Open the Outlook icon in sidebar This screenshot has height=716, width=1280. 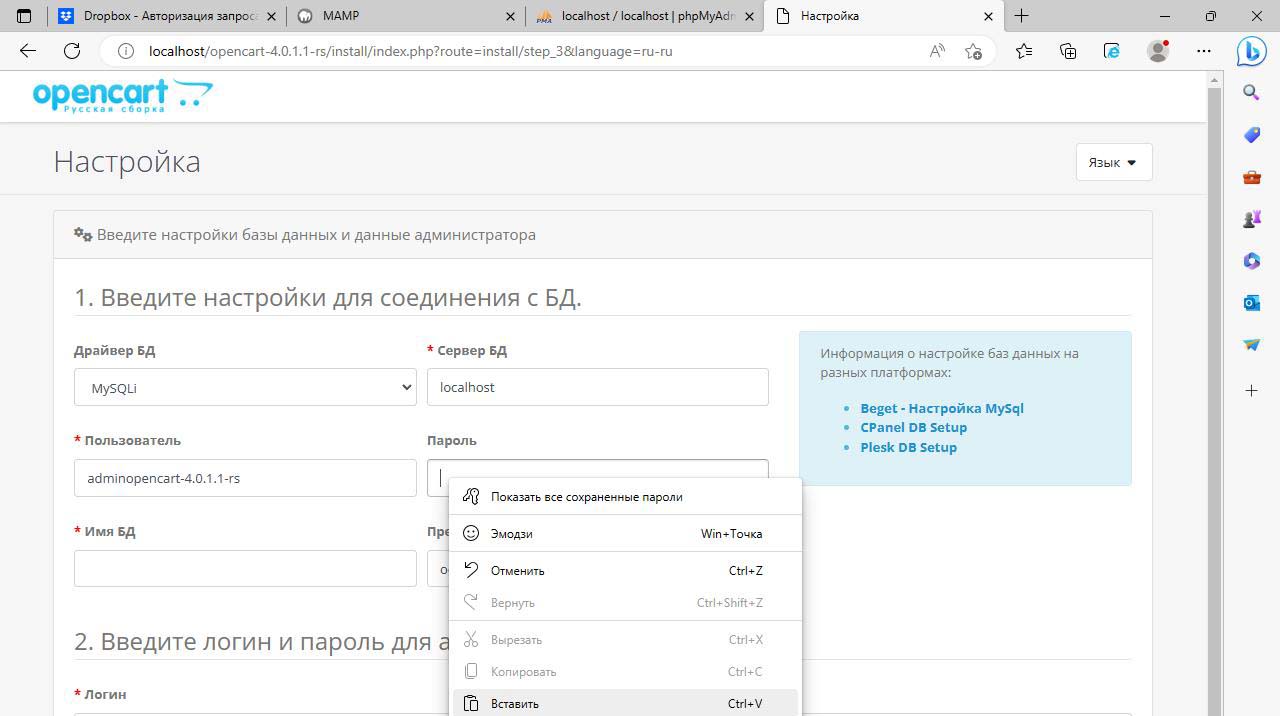tap(1251, 303)
